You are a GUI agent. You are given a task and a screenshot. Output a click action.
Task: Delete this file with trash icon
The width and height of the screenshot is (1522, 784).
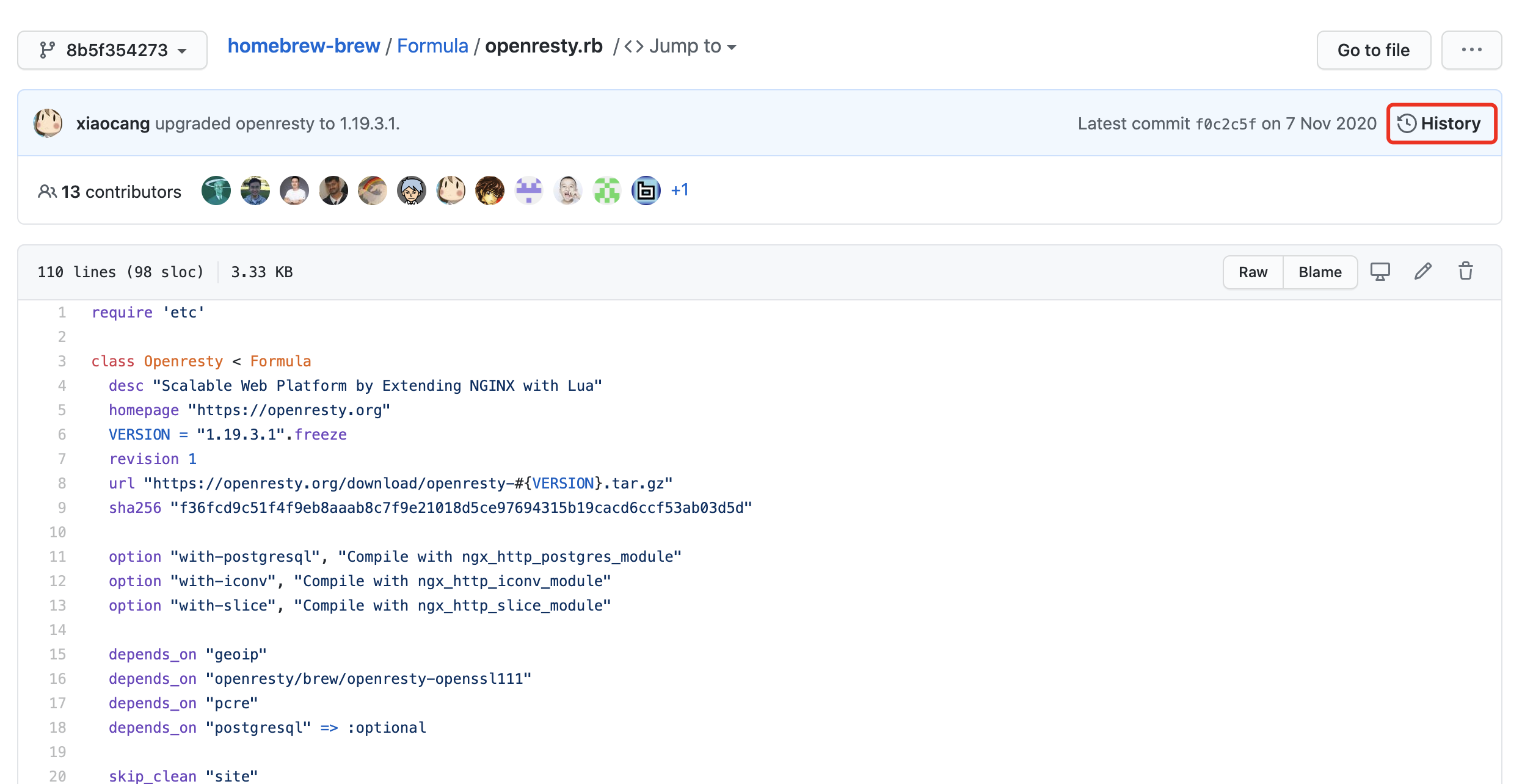1466,272
